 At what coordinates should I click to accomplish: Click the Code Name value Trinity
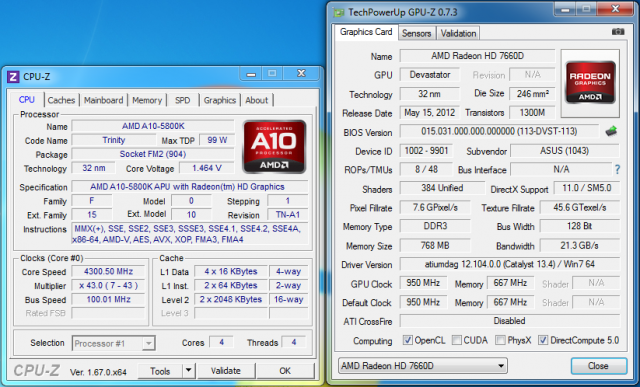[x=113, y=140]
